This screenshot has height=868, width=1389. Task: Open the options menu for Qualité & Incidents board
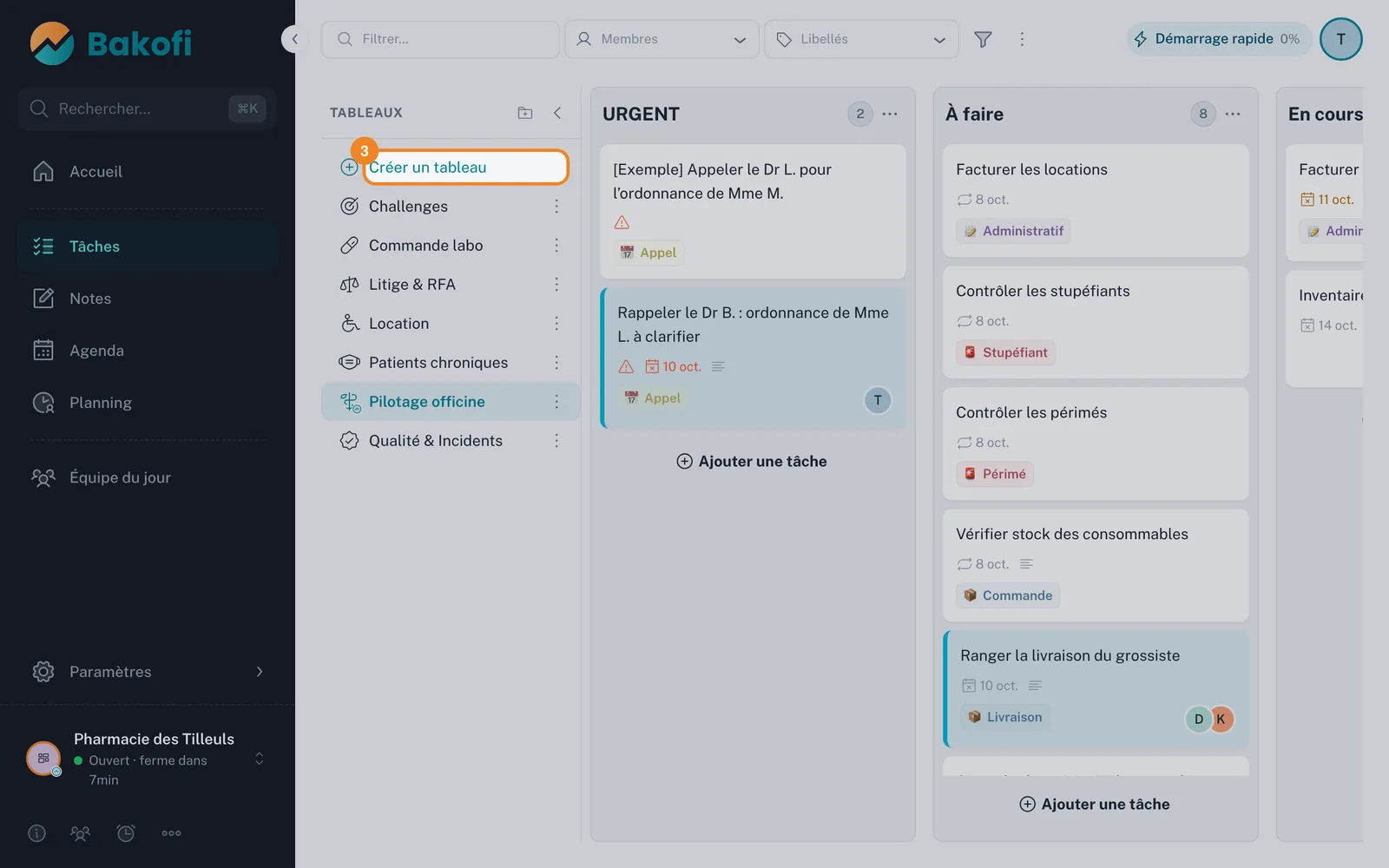(556, 441)
